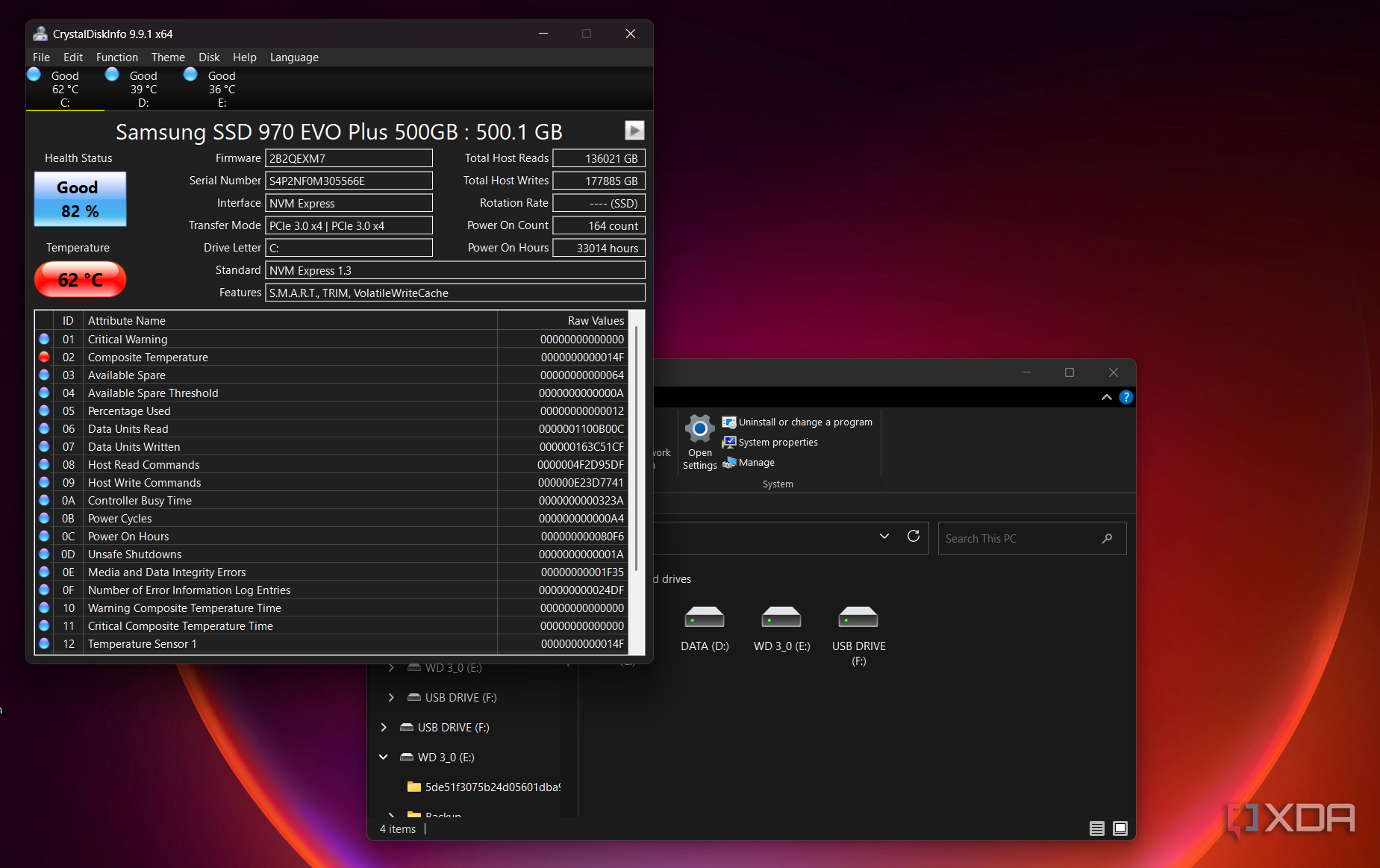Open the Edit menu
The width and height of the screenshot is (1380, 868).
coord(73,57)
